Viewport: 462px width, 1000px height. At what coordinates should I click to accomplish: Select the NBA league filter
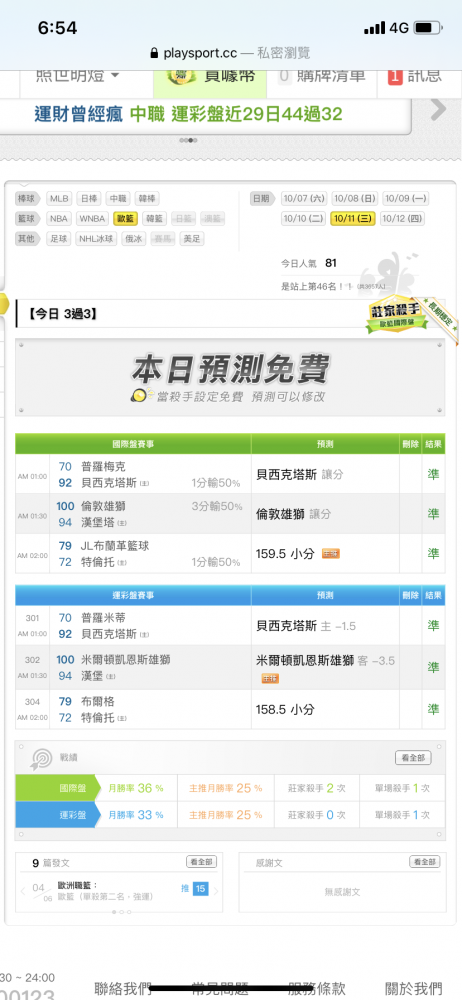click(x=59, y=219)
